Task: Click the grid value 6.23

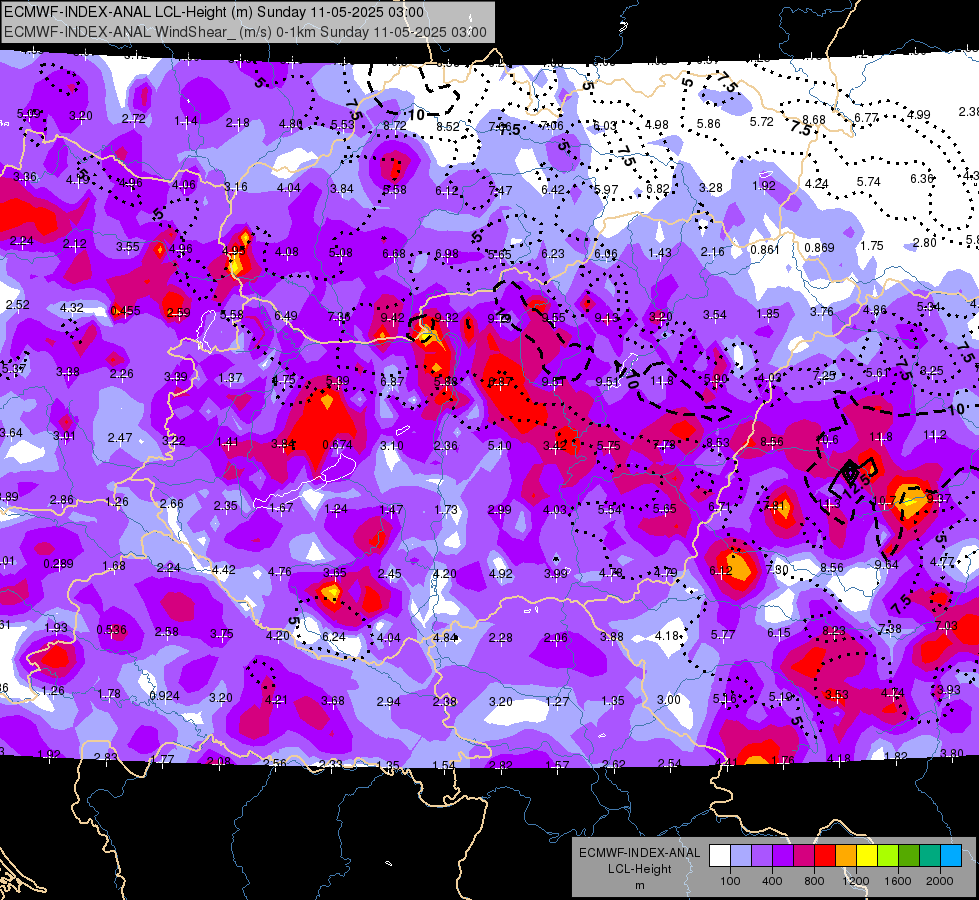Action: click(x=553, y=253)
